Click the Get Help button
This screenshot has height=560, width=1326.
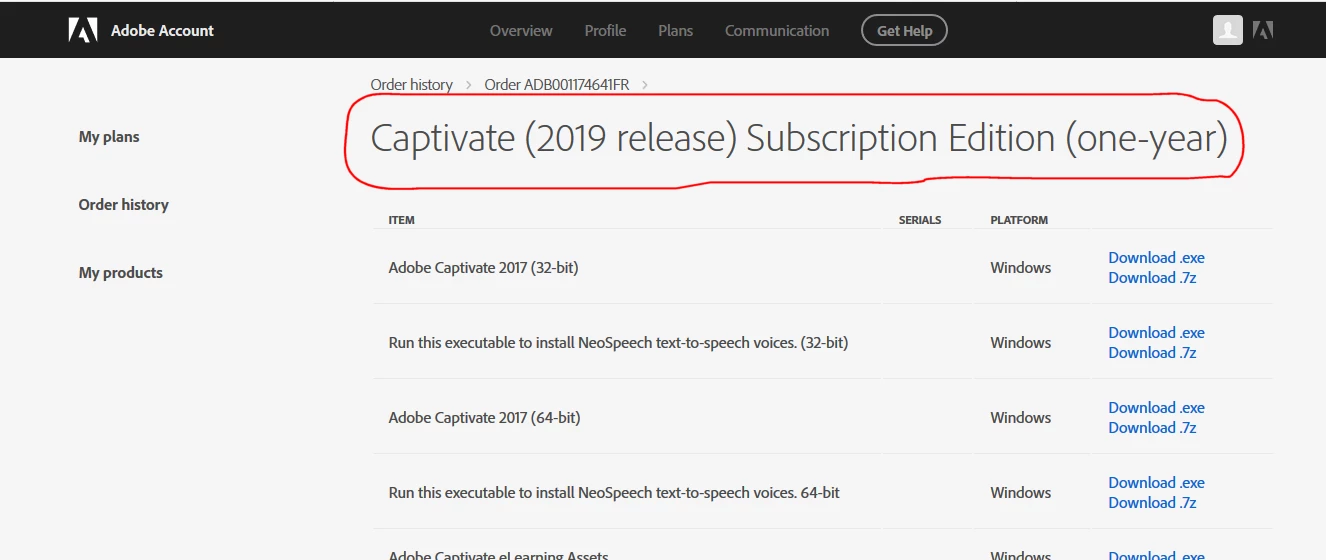[904, 31]
